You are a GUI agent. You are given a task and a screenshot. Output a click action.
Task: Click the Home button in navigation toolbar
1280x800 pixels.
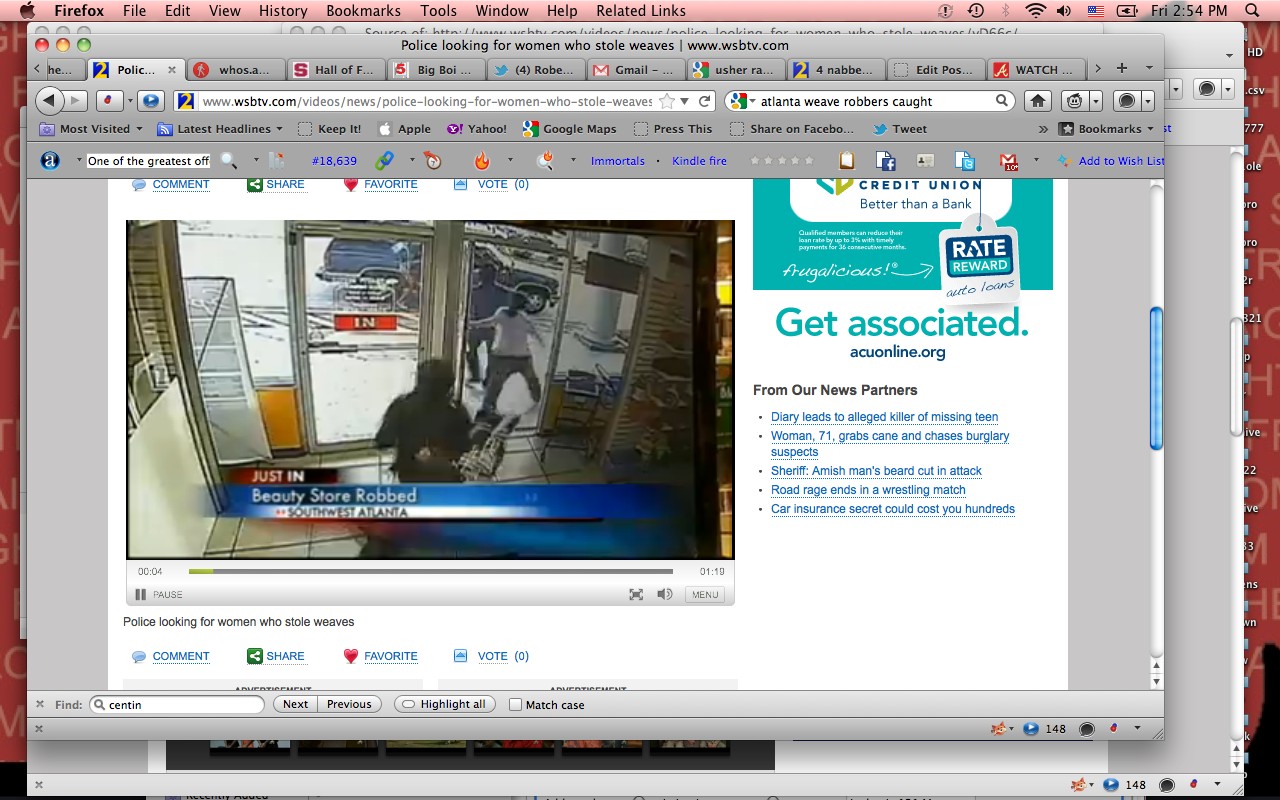point(1038,101)
